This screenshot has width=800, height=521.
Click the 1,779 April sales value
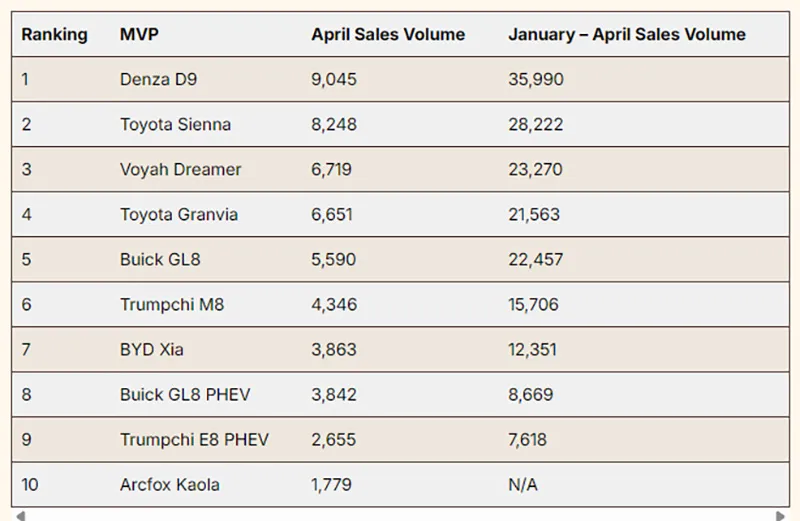(x=332, y=485)
